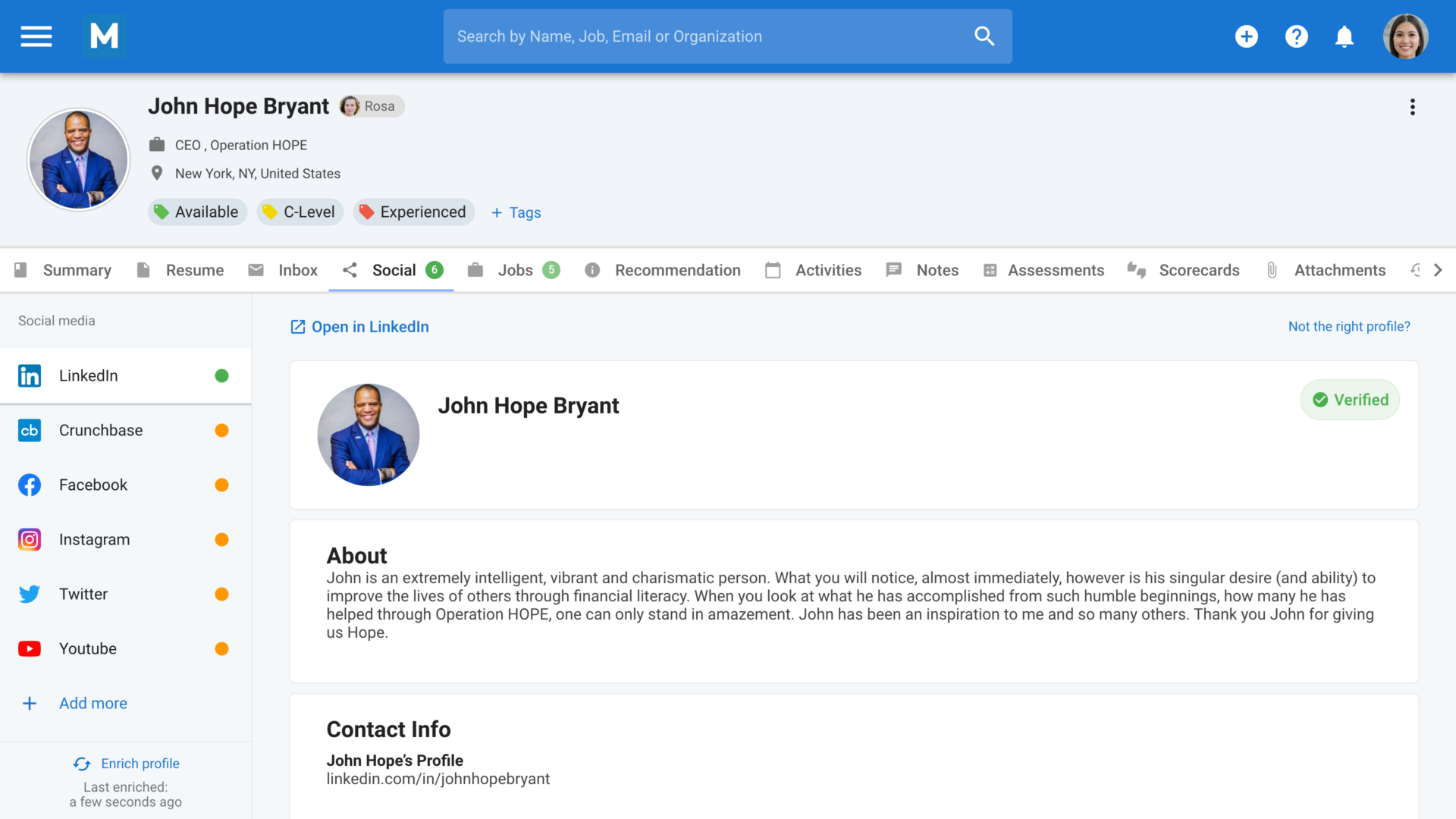
Task: Open the notifications bell
Action: point(1345,36)
